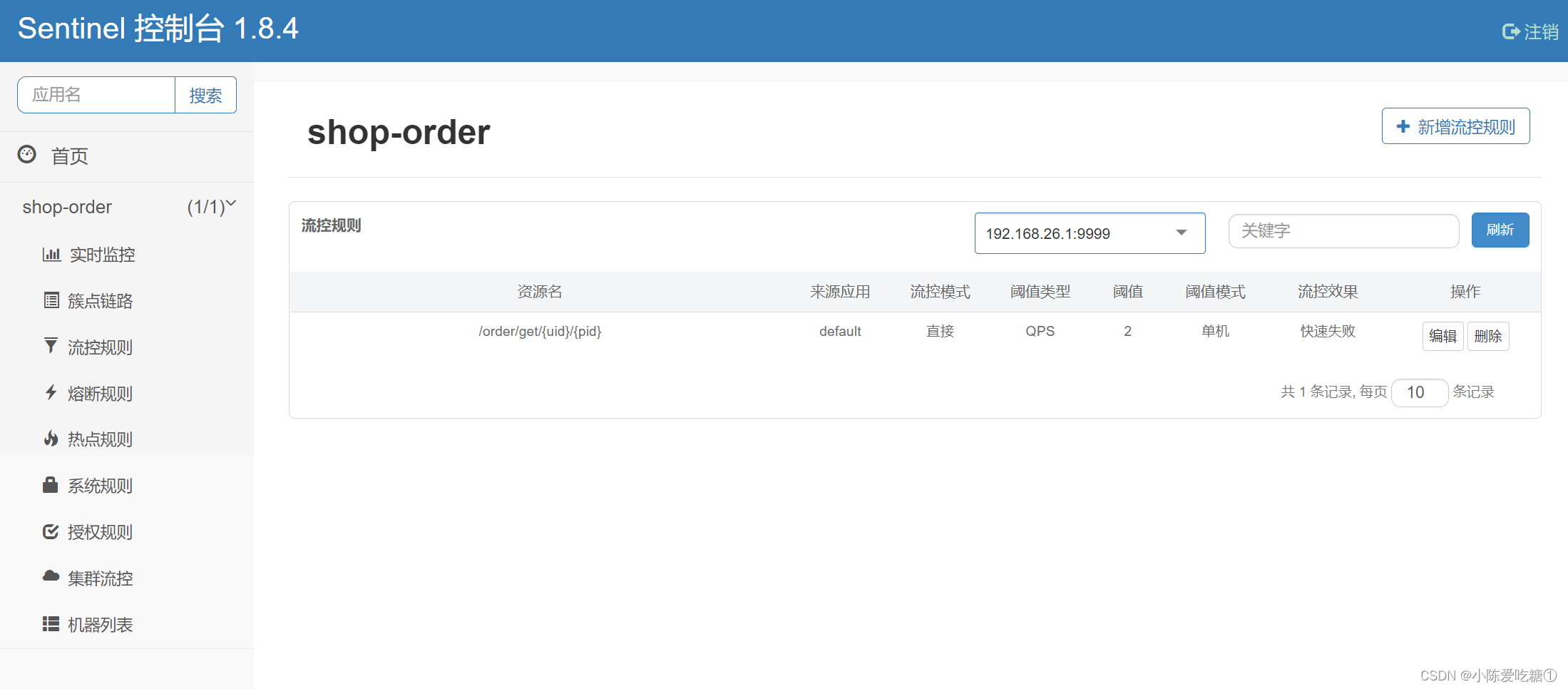Click resource name /order/get/{uid}/{pid}
Screen dimensions: 1568x689
540,331
